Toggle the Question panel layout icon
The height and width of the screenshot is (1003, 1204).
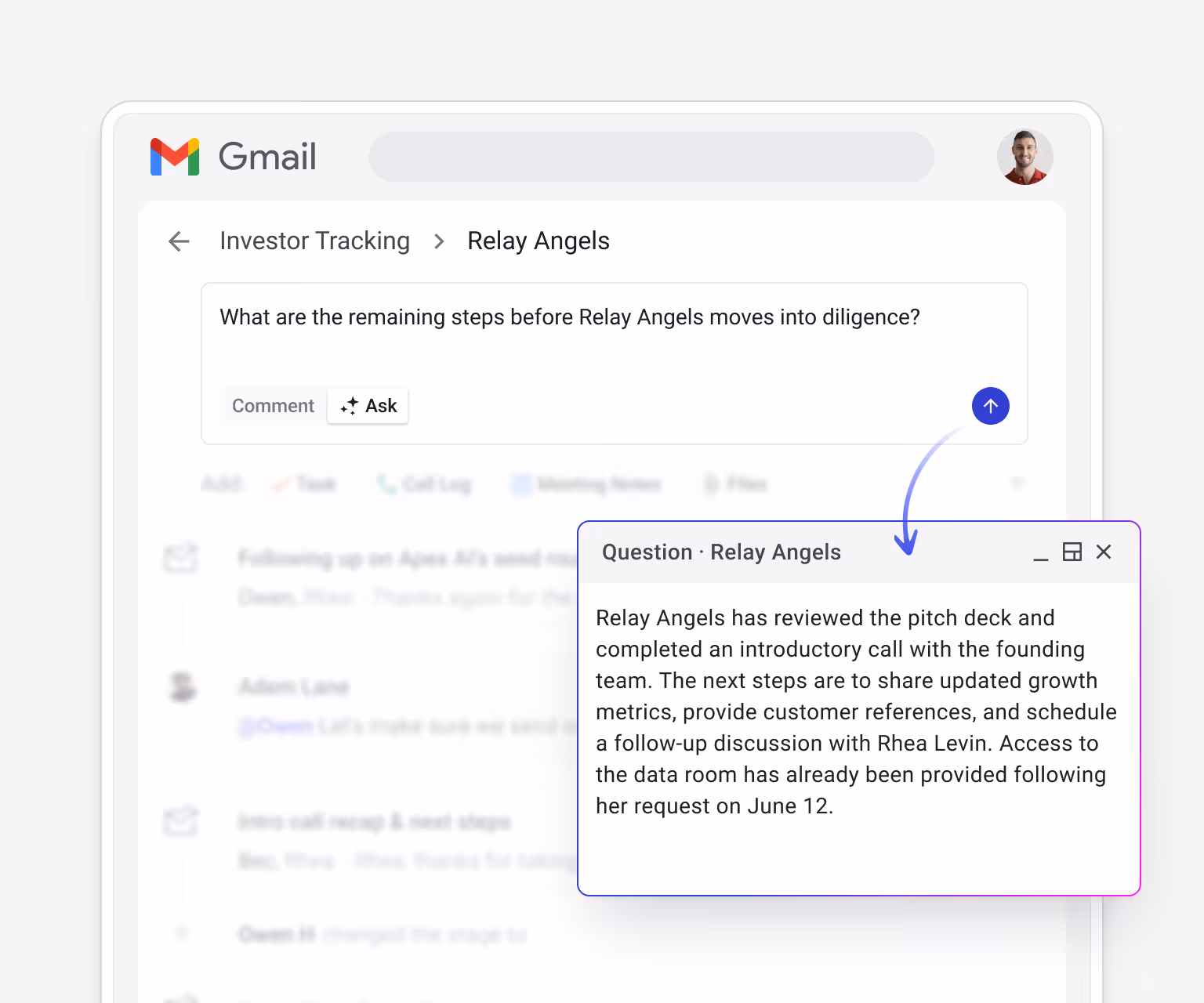click(x=1072, y=552)
